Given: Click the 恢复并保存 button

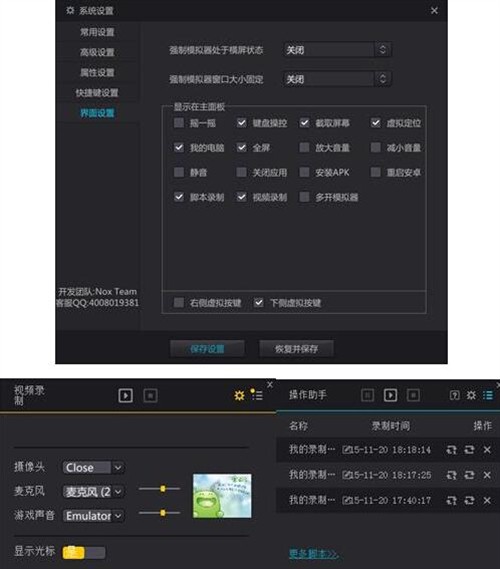Looking at the screenshot, I should 296,349.
